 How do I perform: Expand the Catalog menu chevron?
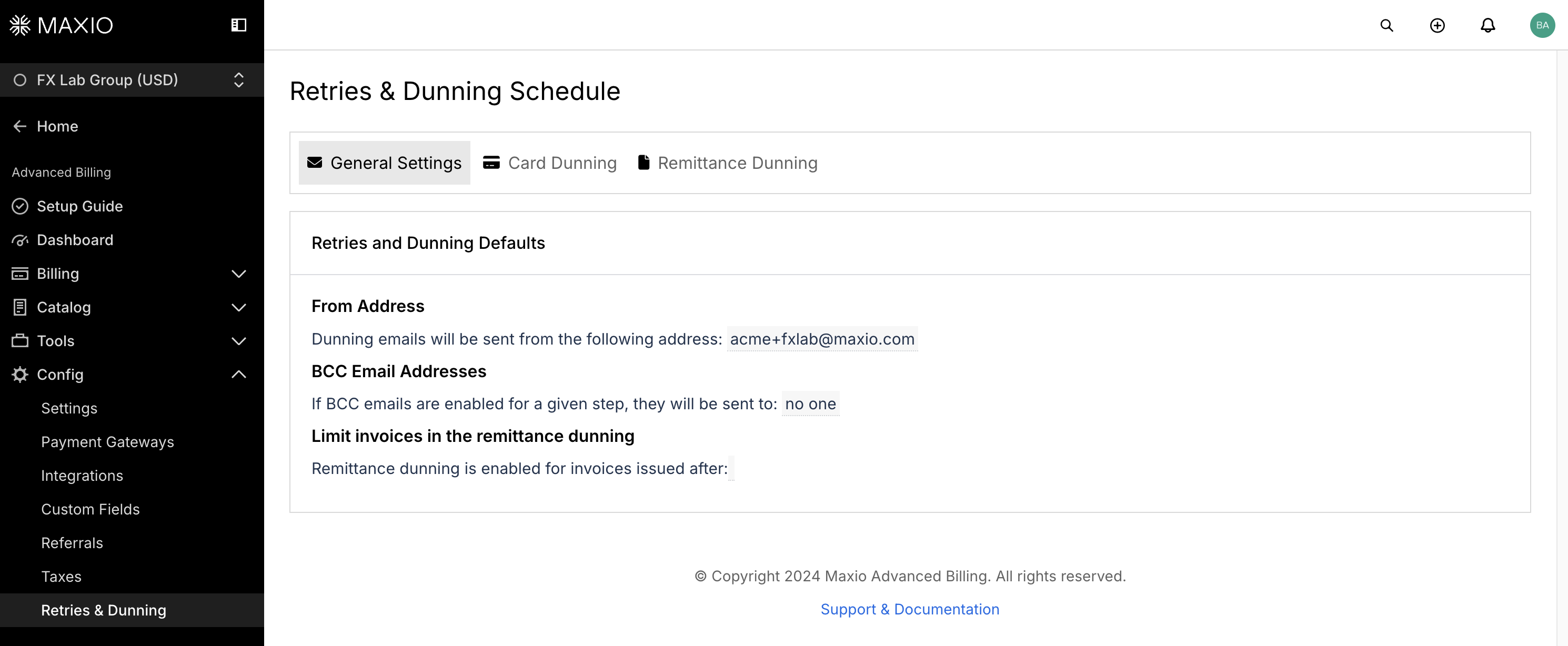pos(238,307)
